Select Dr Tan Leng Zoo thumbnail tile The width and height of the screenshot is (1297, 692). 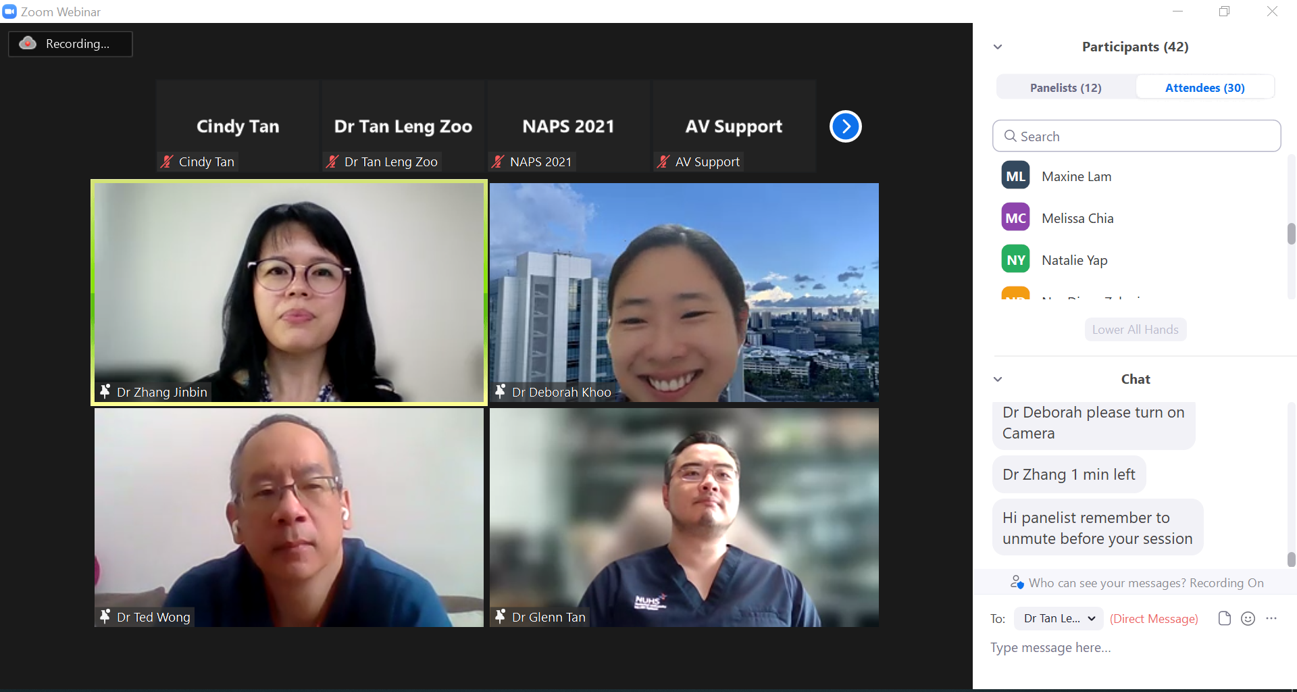point(403,126)
